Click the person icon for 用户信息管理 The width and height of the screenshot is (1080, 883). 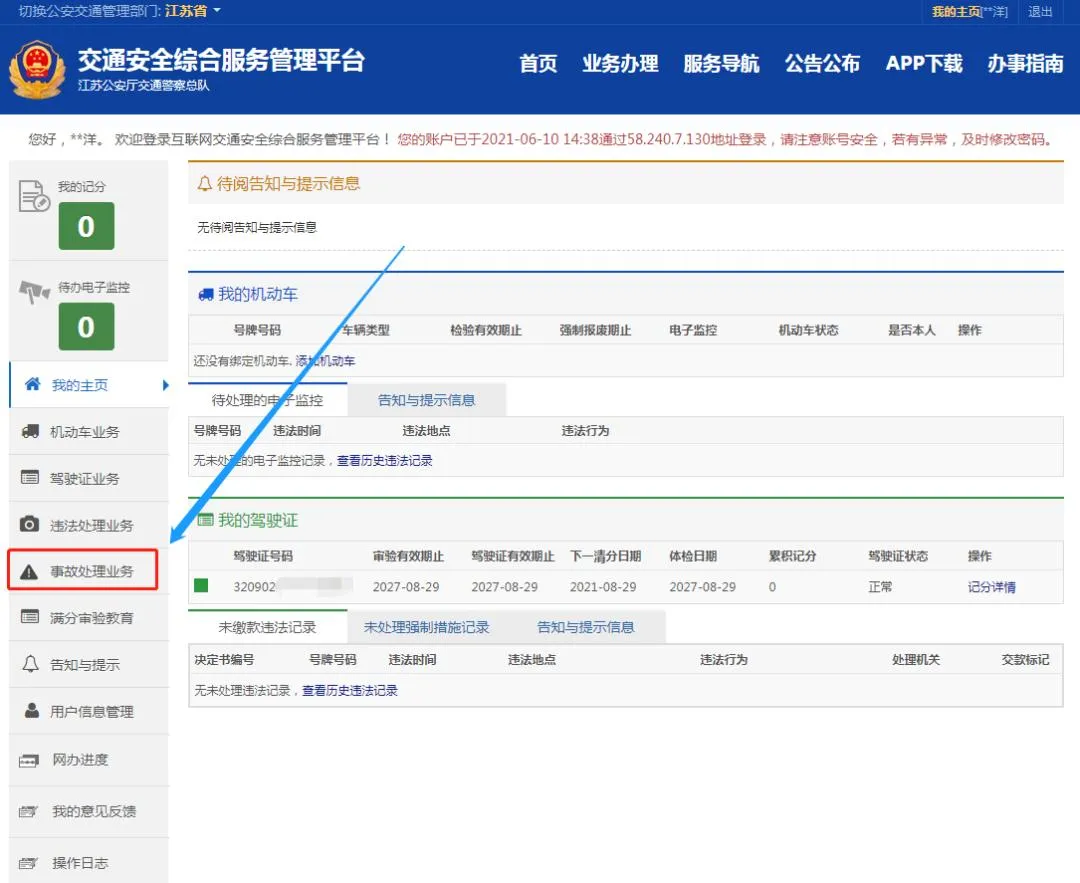click(30, 711)
